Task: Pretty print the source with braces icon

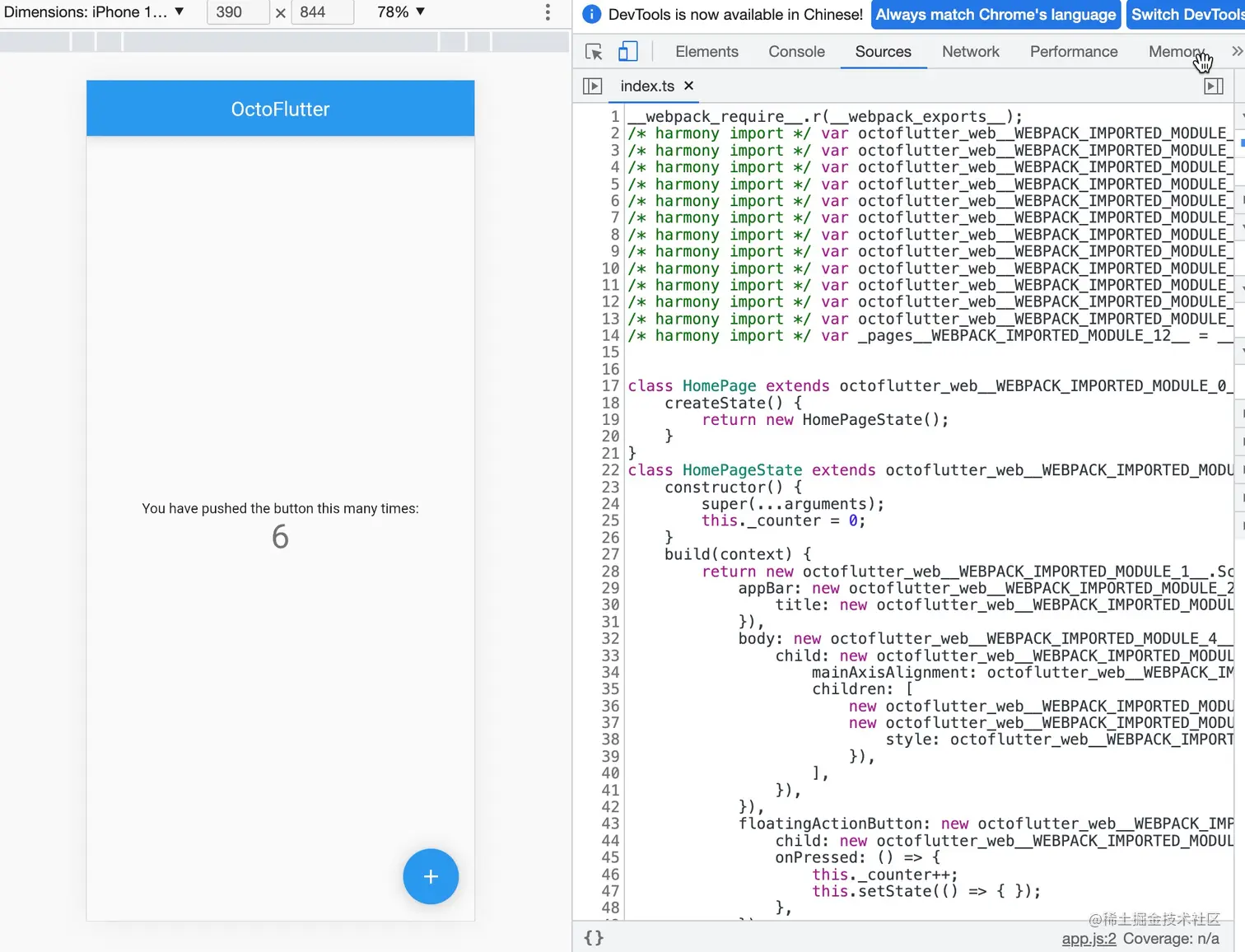Action: coord(594,937)
